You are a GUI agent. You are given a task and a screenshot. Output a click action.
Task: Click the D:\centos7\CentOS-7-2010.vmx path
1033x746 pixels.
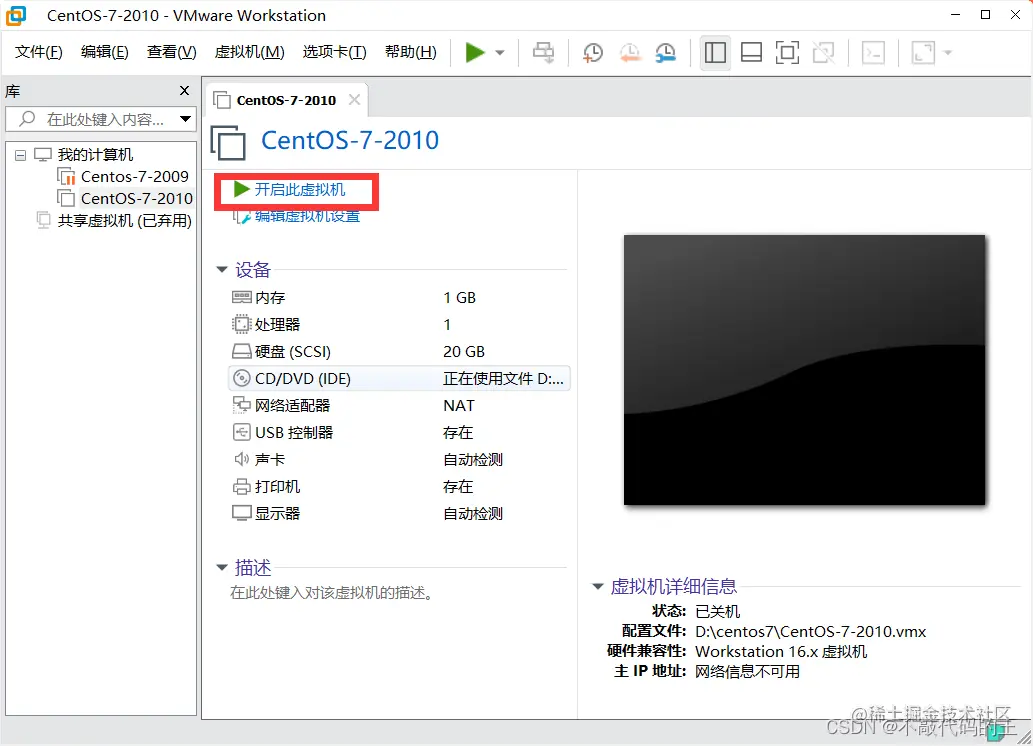pyautogui.click(x=810, y=631)
